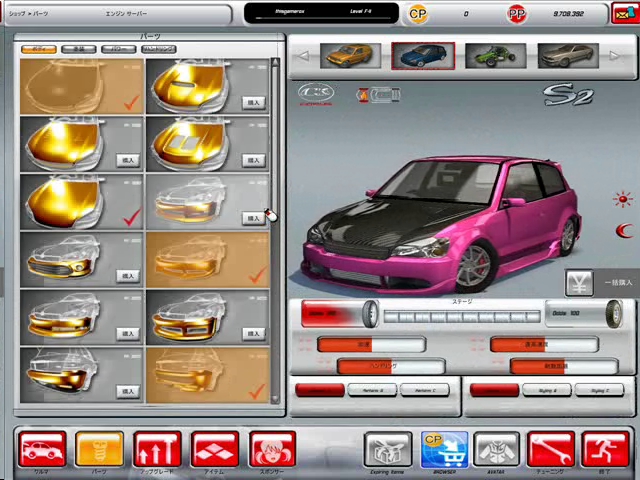Select the first parts category tab
This screenshot has height=480, width=640.
coord(39,48)
